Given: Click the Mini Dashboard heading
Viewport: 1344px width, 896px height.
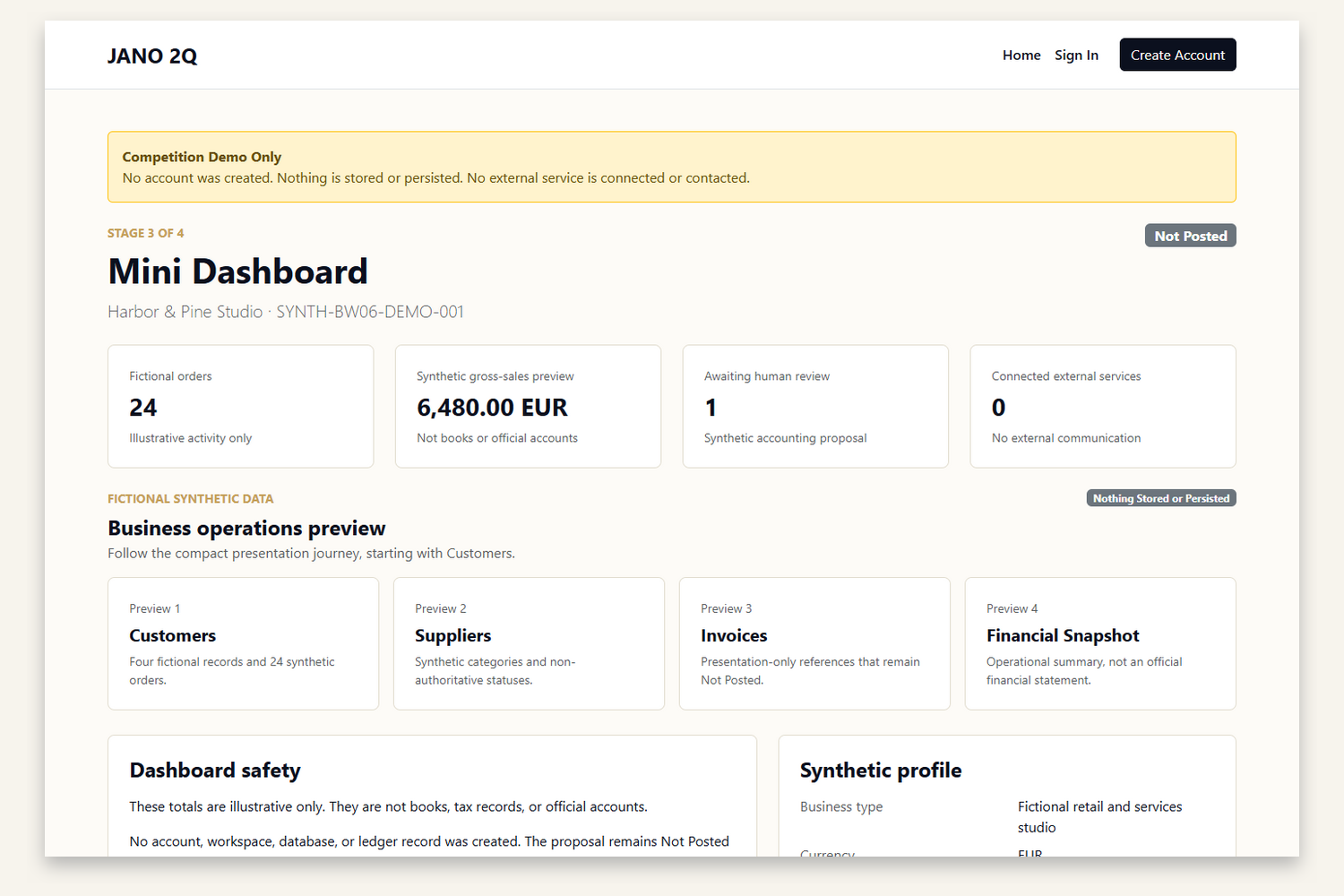Looking at the screenshot, I should (237, 271).
